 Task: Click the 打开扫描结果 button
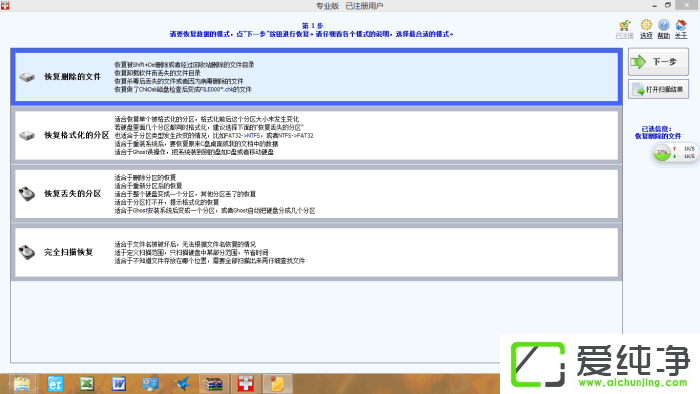pyautogui.click(x=658, y=89)
